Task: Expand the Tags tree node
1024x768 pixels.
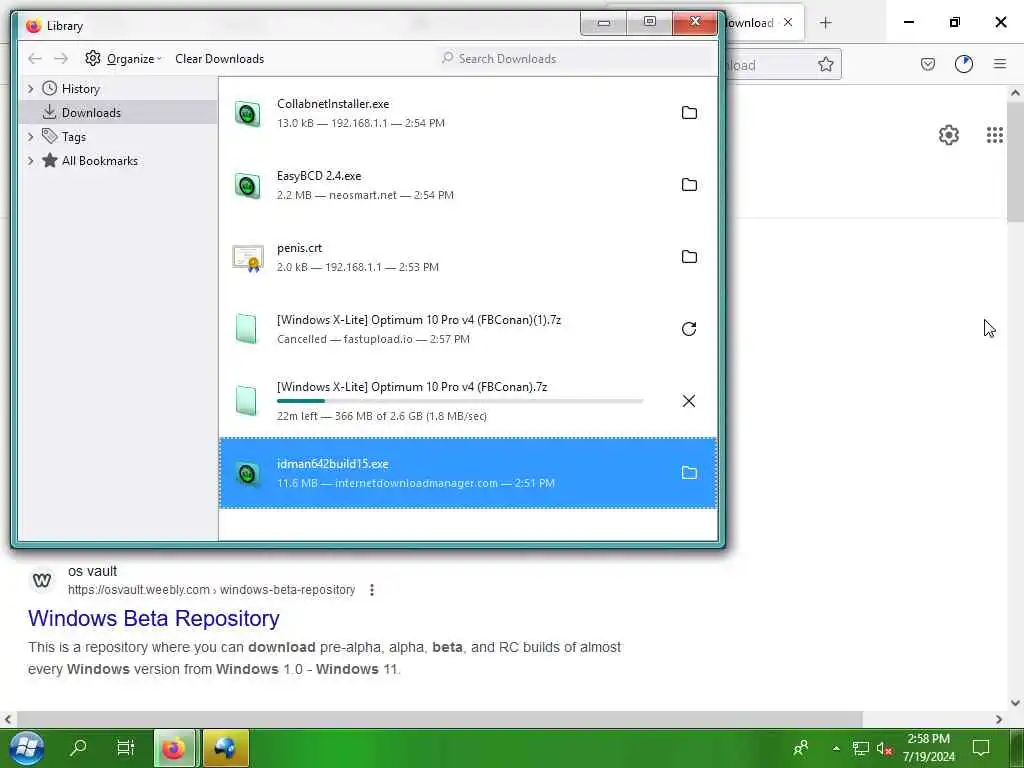Action: [30, 137]
